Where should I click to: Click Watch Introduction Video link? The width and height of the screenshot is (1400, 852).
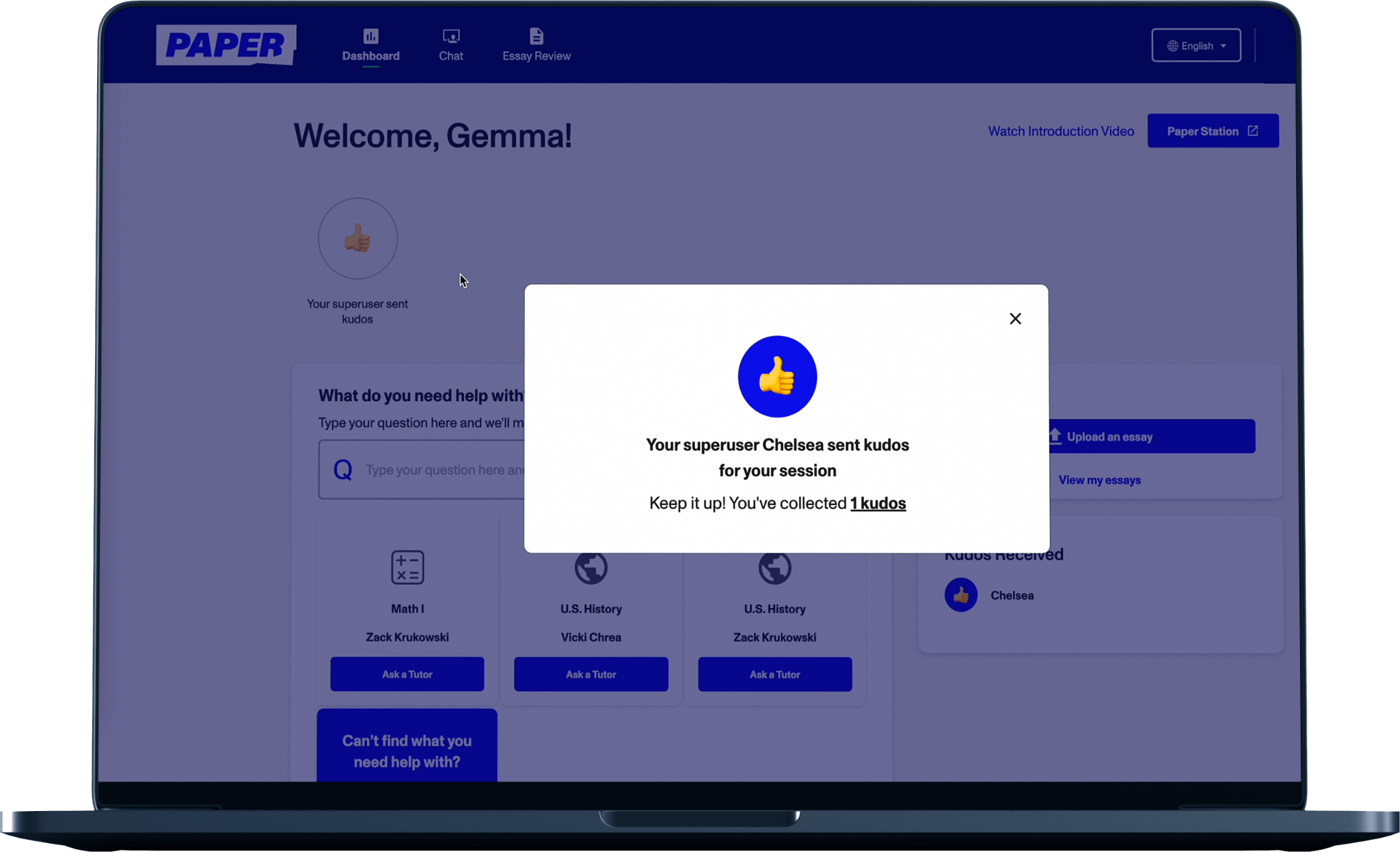pyautogui.click(x=1060, y=131)
